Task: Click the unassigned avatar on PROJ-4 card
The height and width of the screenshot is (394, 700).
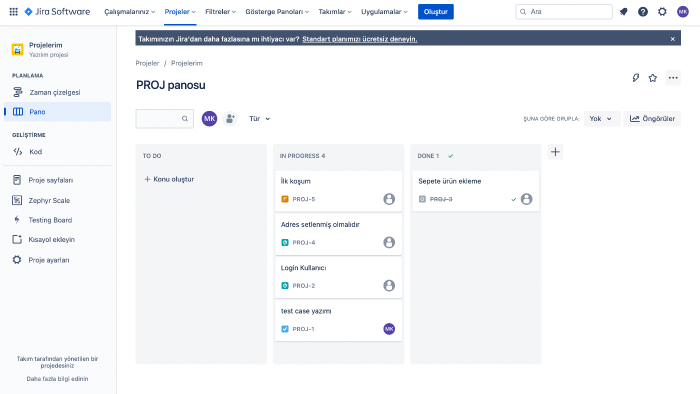Action: coord(389,242)
